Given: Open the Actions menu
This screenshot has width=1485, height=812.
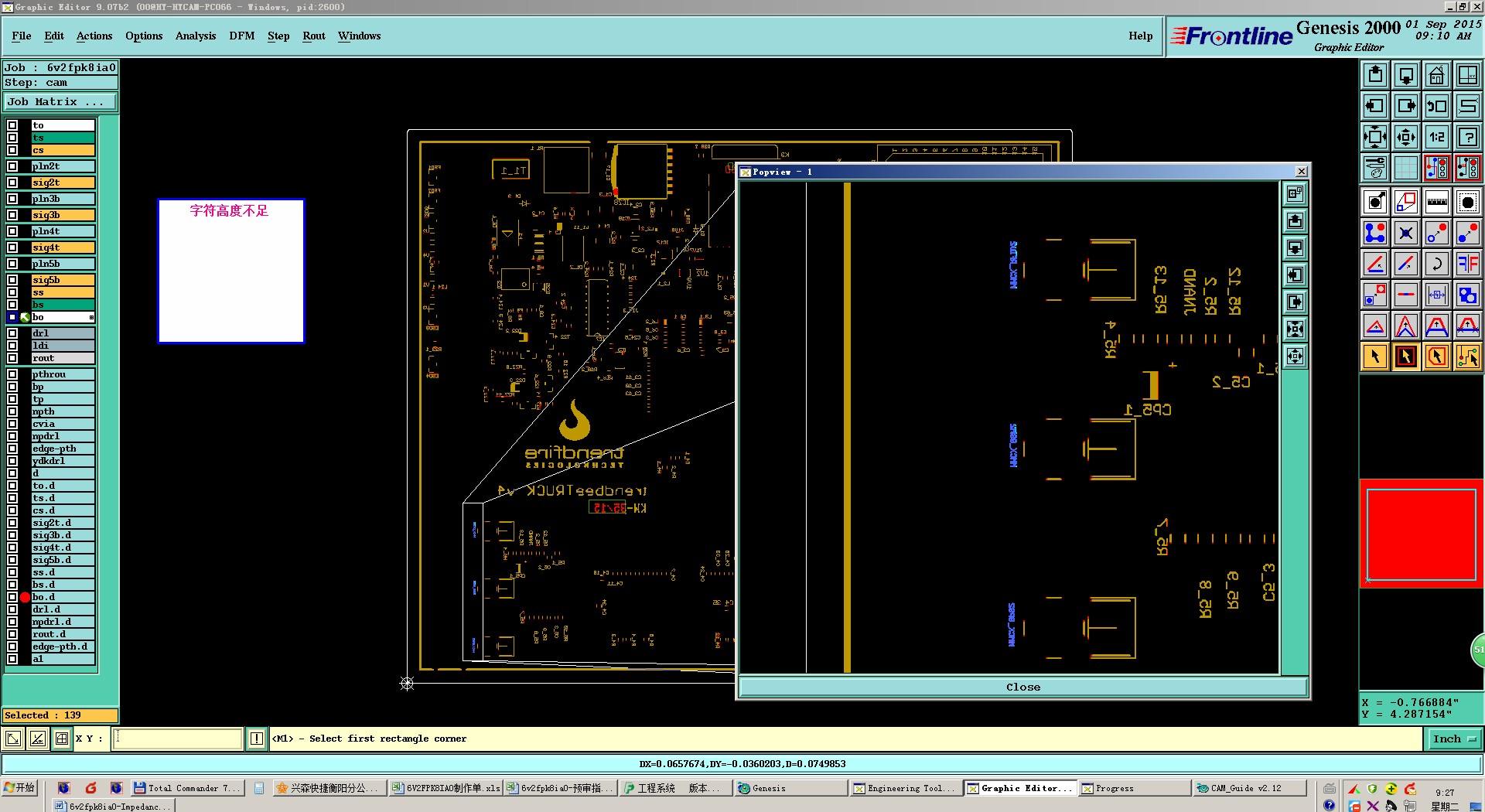Looking at the screenshot, I should (94, 36).
